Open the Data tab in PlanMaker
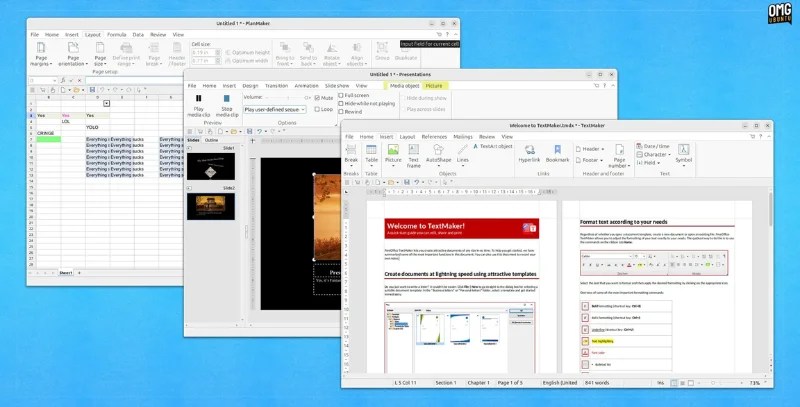This screenshot has width=800, height=407. tap(138, 35)
